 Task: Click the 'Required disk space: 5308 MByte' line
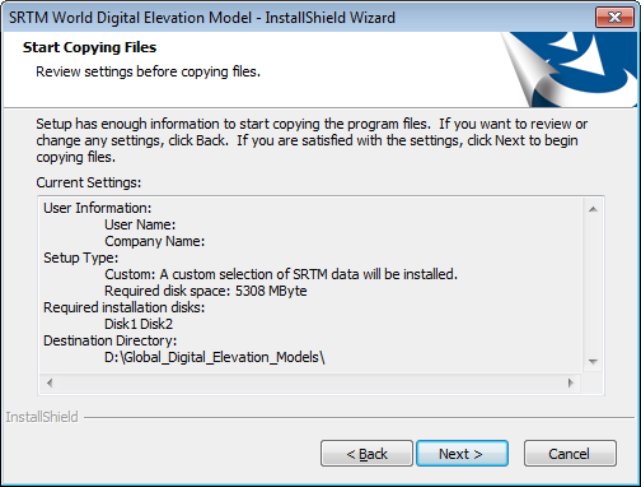pos(205,291)
